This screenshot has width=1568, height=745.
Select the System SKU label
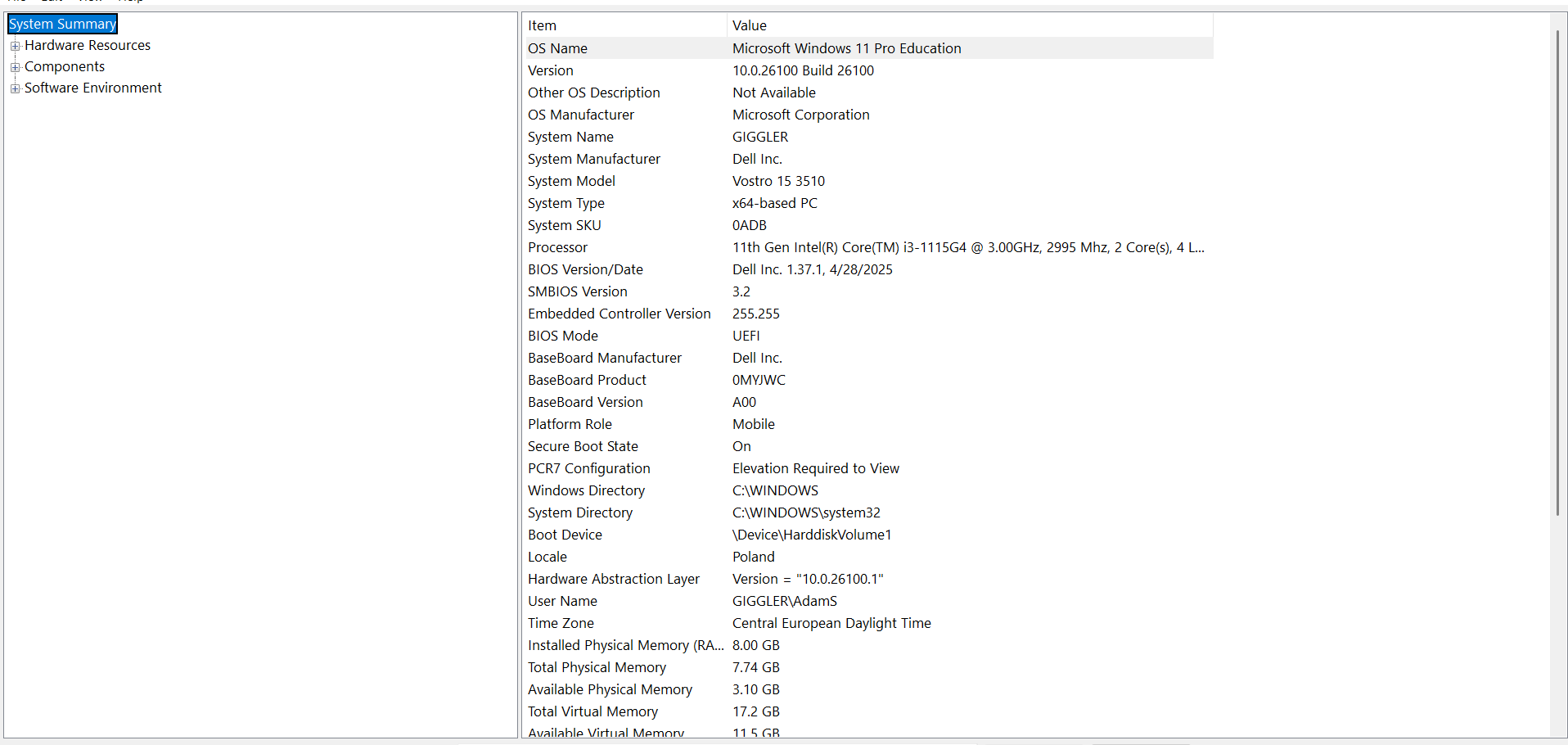[x=565, y=225]
